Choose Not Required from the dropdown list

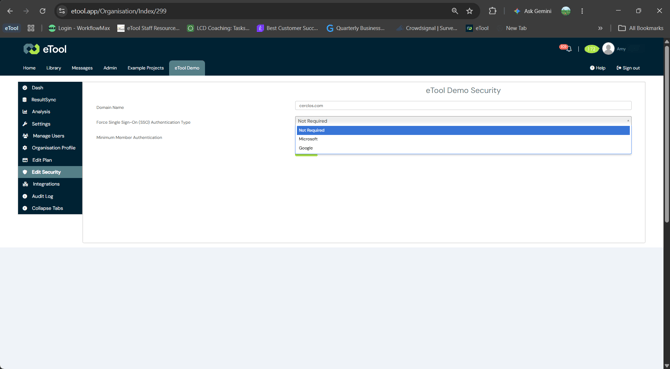[x=463, y=130]
